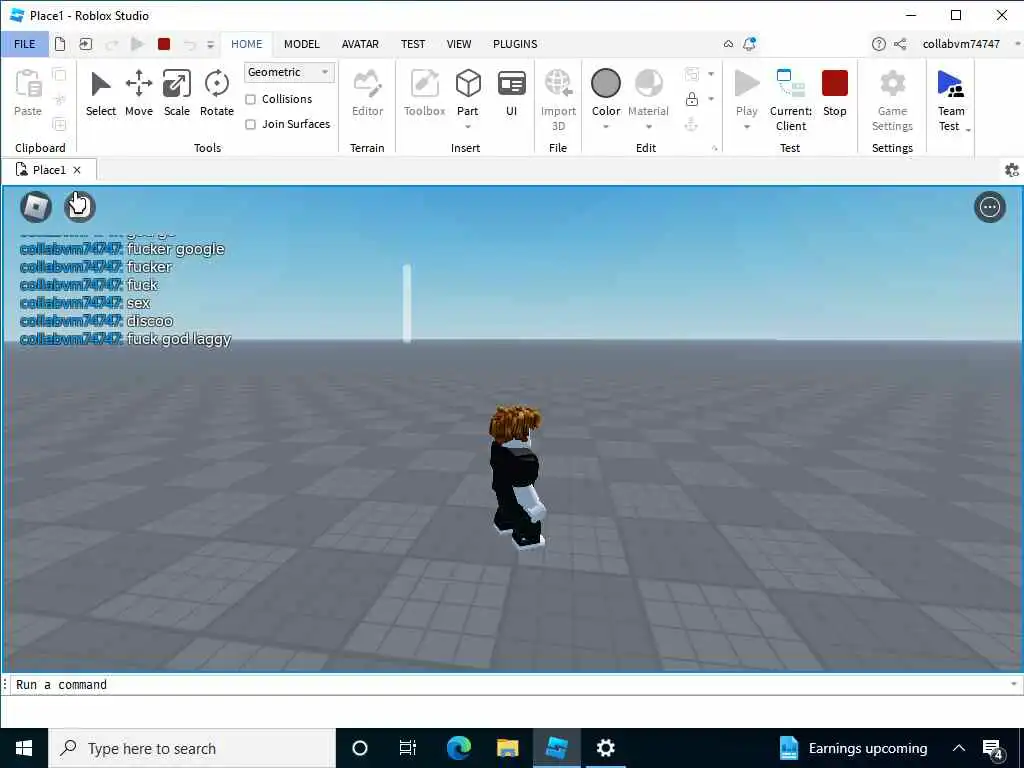Switch to the HOME ribbon tab
Viewport: 1024px width, 768px height.
pos(246,44)
